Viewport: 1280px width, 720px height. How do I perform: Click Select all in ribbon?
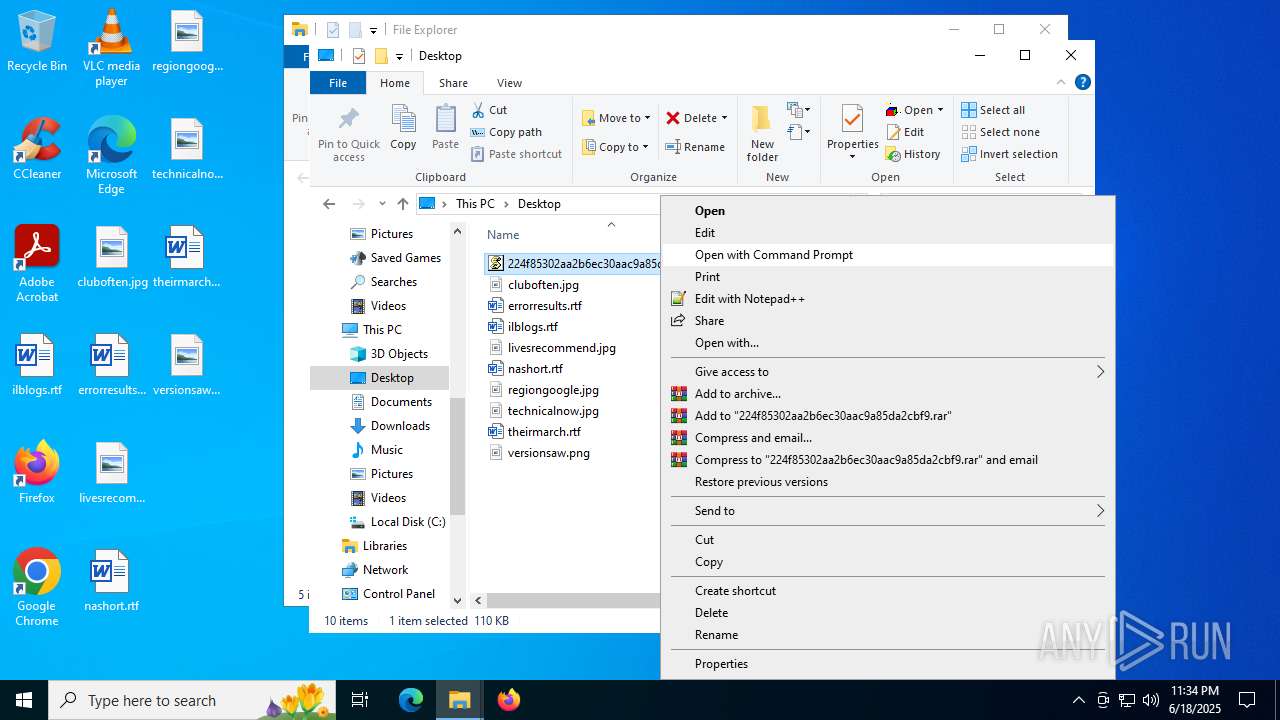pyautogui.click(x=993, y=110)
